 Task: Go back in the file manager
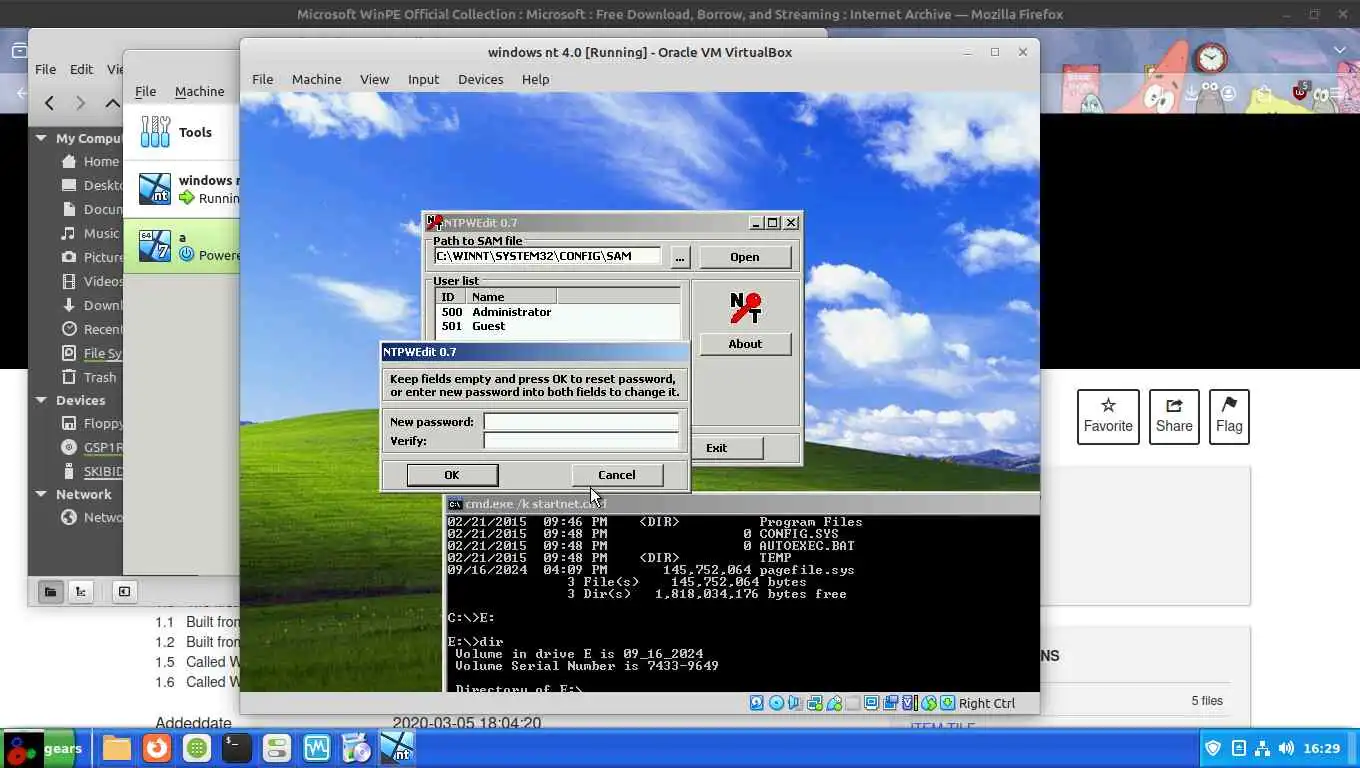click(x=49, y=103)
